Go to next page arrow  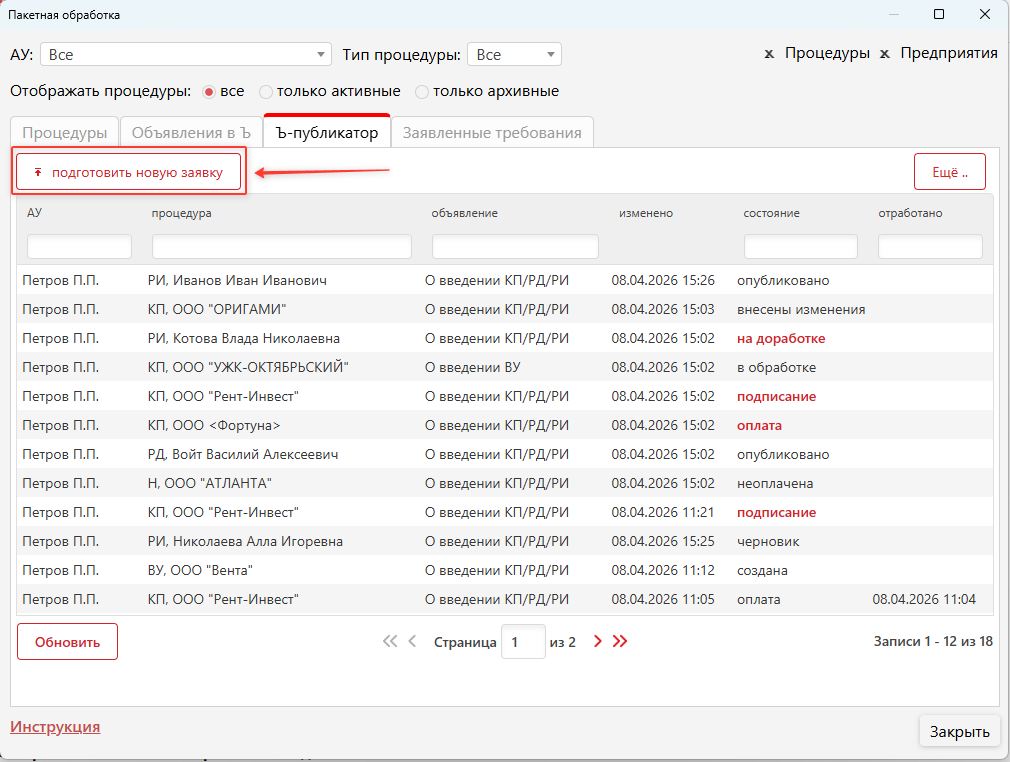pyautogui.click(x=598, y=642)
